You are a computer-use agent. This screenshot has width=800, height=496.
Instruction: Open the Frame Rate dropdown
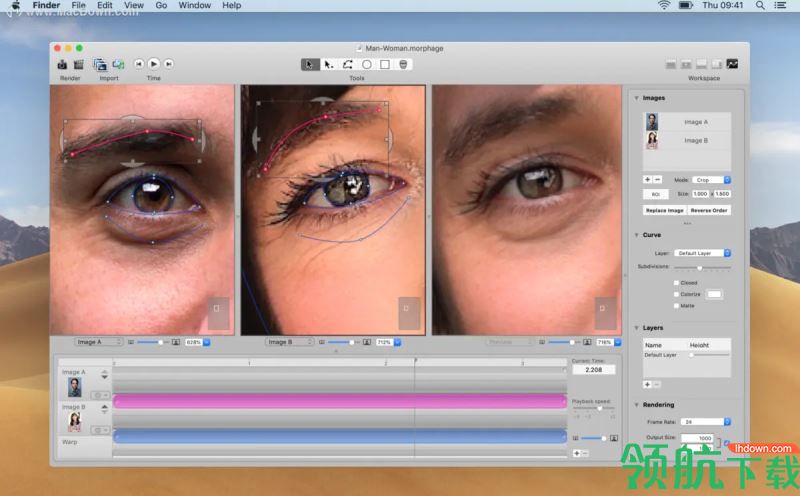[706, 422]
